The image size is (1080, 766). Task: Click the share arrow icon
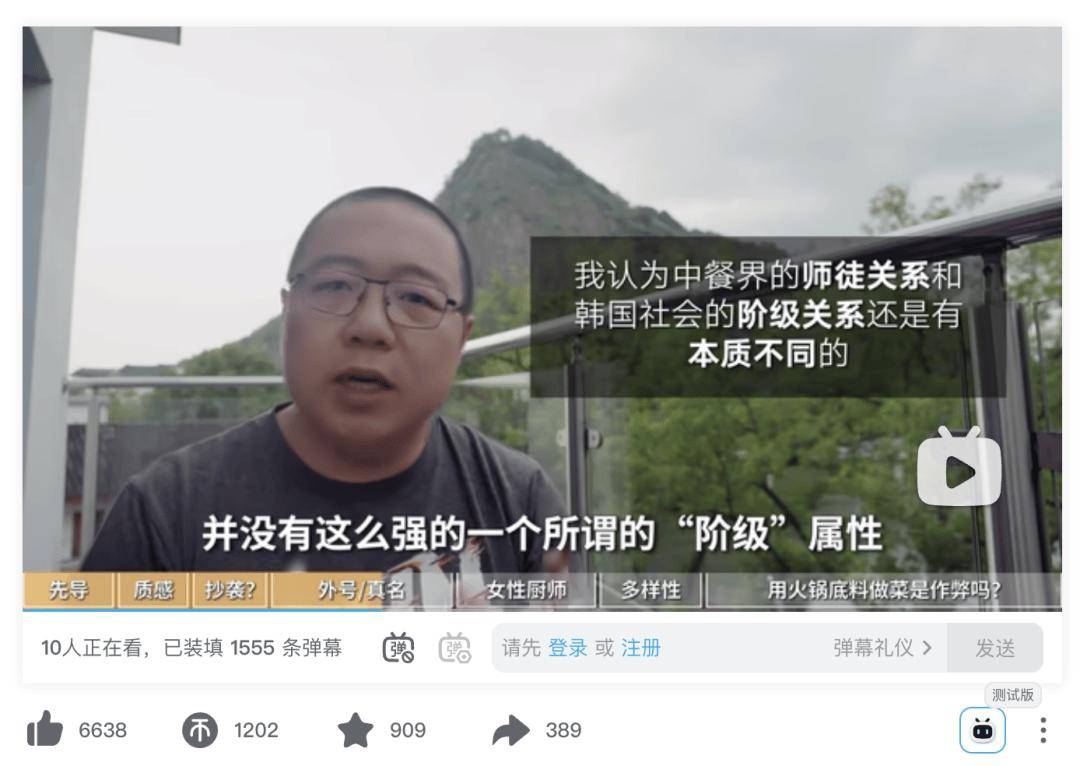(x=510, y=730)
